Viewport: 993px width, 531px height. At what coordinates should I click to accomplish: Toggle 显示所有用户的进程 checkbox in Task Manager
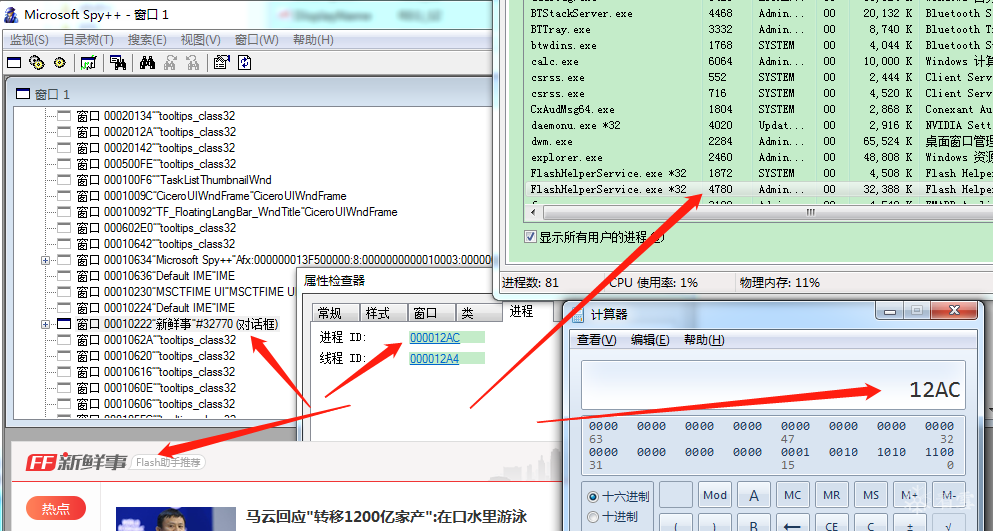pyautogui.click(x=531, y=237)
